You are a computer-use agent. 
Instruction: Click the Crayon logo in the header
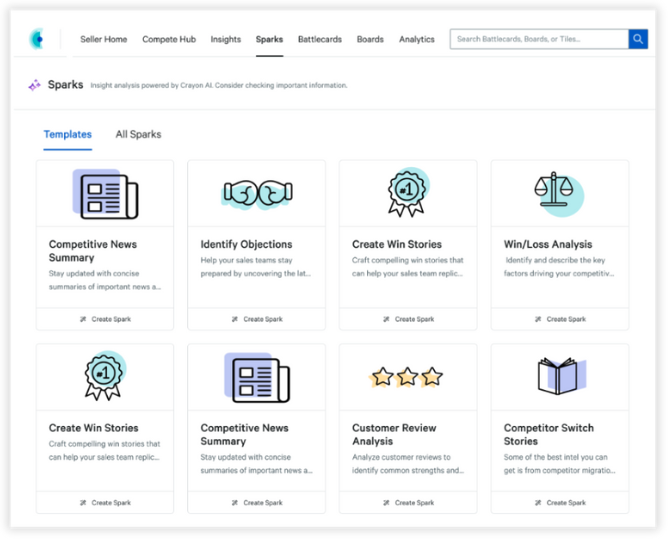[x=38, y=39]
